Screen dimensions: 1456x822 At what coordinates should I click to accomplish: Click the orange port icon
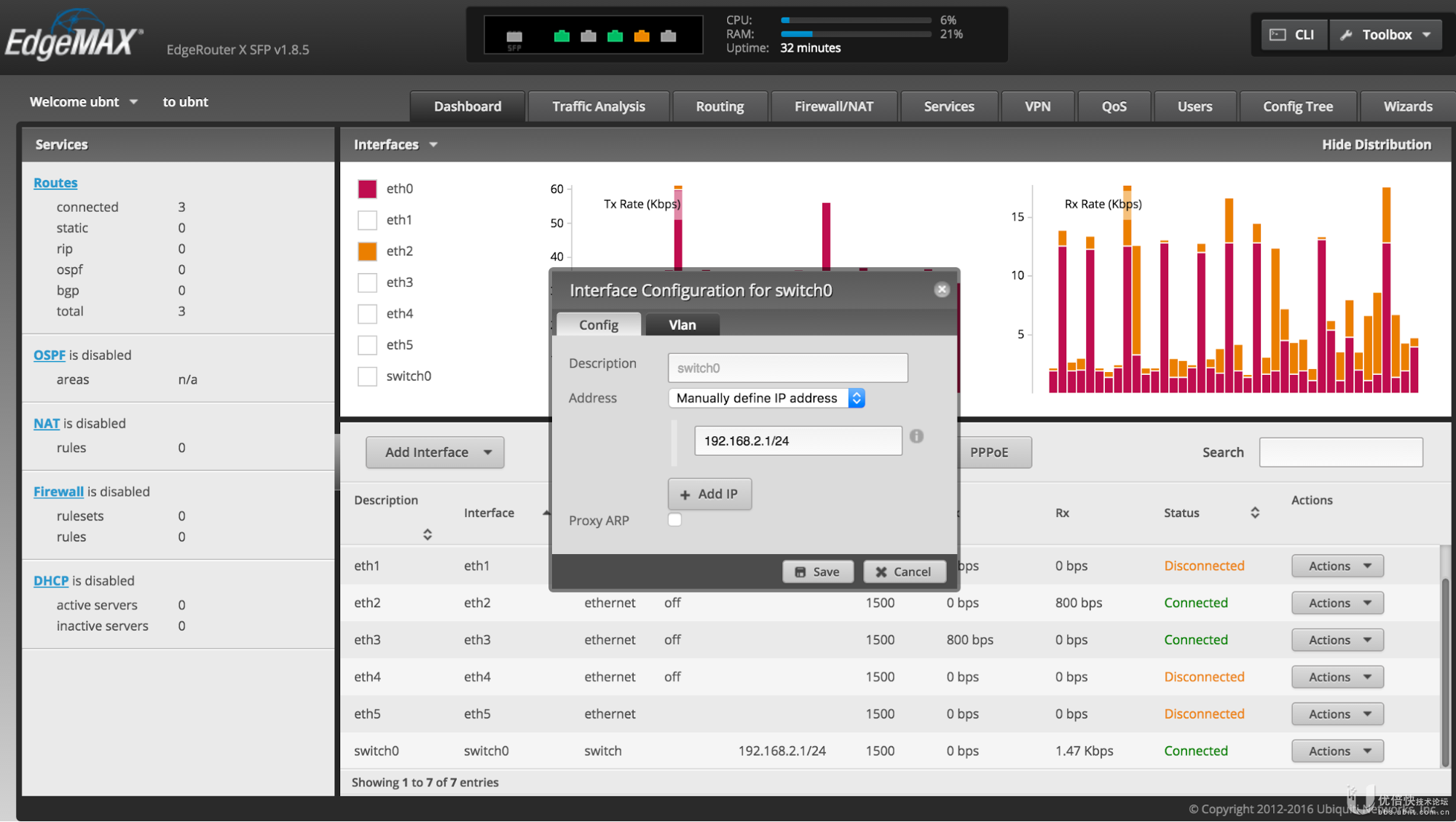tap(642, 36)
